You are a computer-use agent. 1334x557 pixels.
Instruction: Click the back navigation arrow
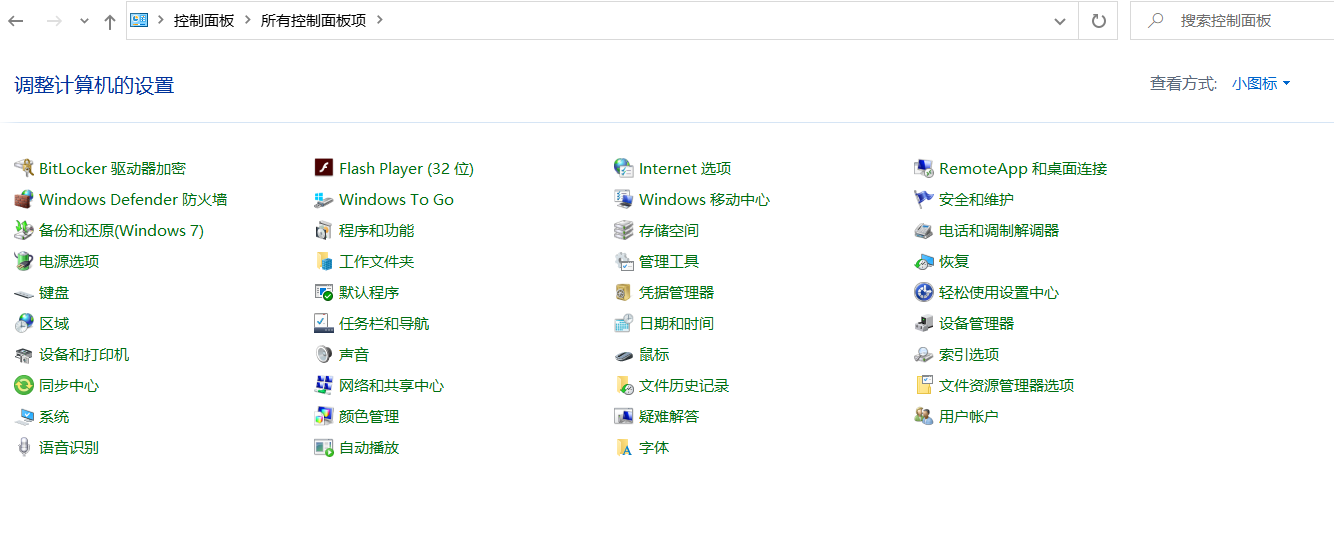(16, 21)
